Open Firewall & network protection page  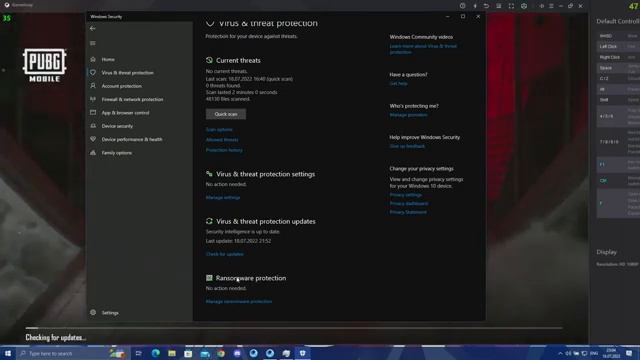tap(132, 100)
